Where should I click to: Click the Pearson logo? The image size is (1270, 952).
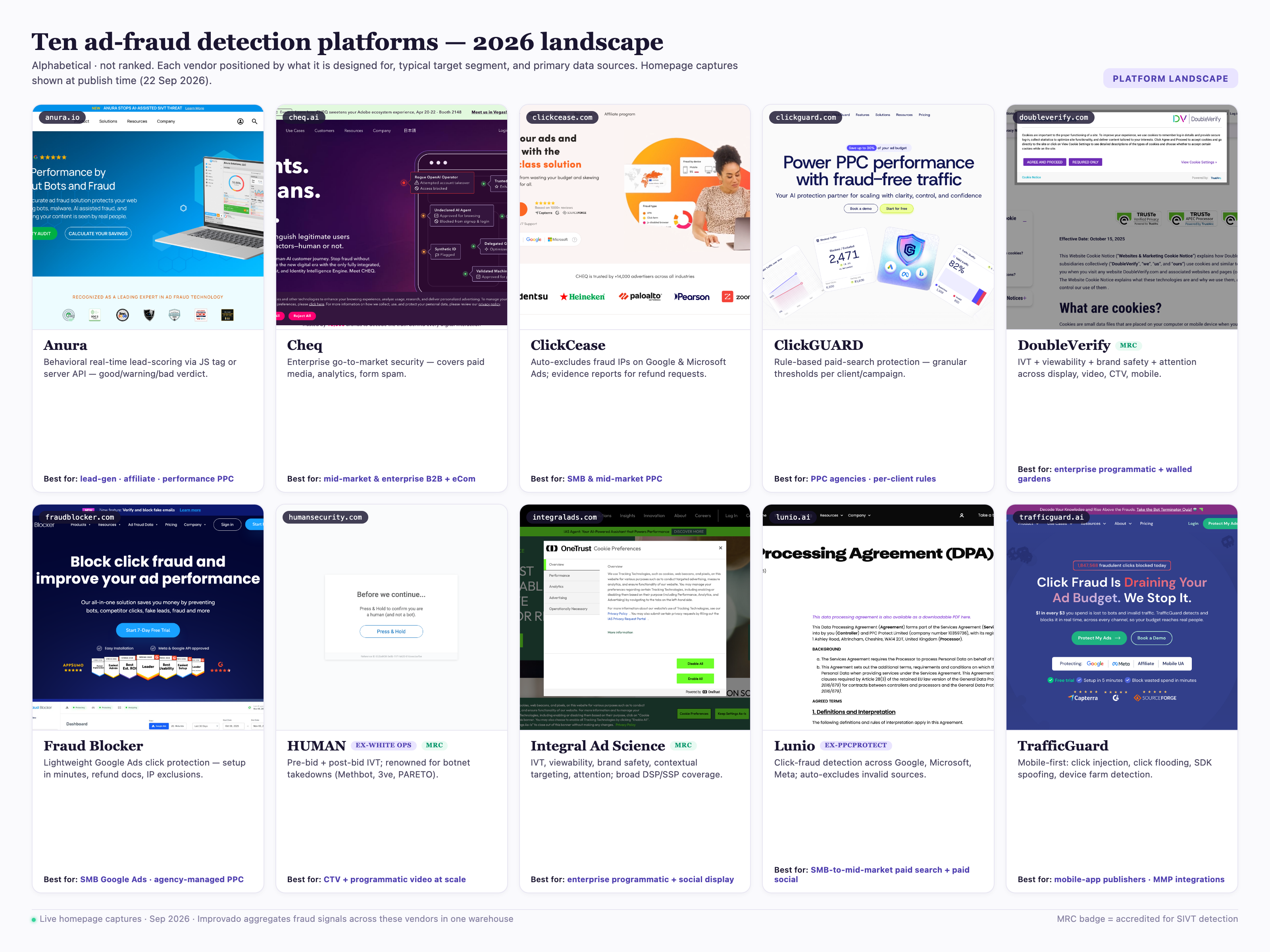pyautogui.click(x=692, y=297)
